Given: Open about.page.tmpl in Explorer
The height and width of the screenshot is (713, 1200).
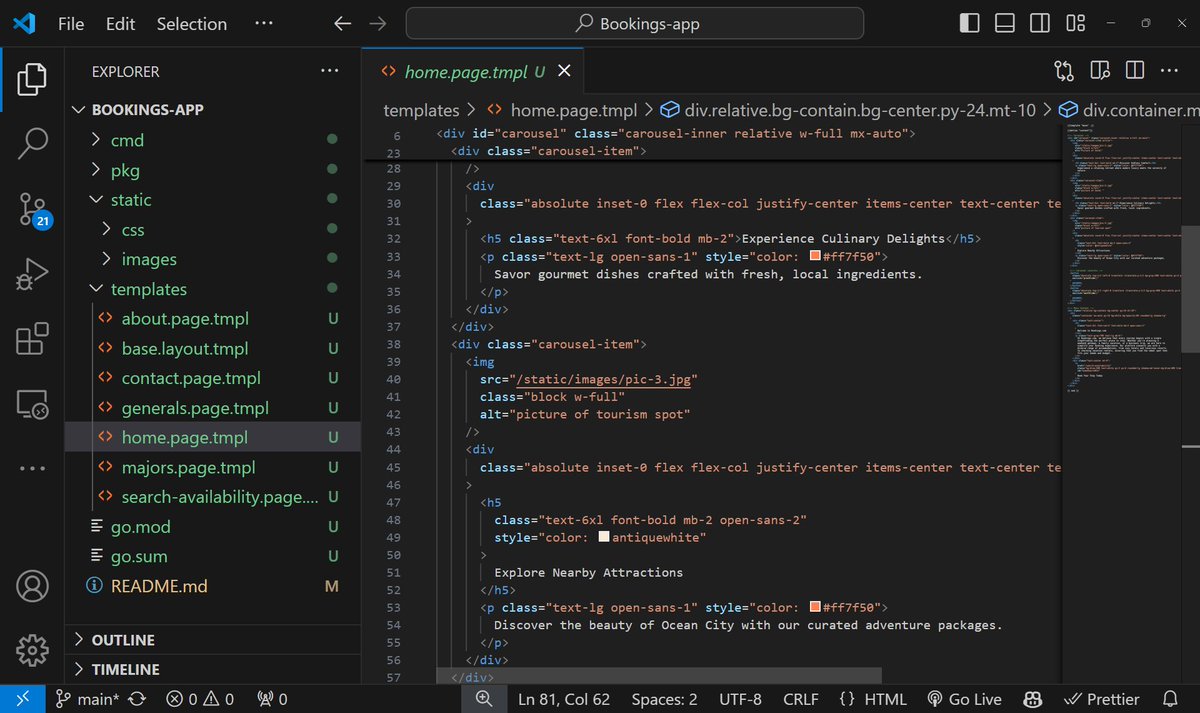Looking at the screenshot, I should click(x=185, y=319).
